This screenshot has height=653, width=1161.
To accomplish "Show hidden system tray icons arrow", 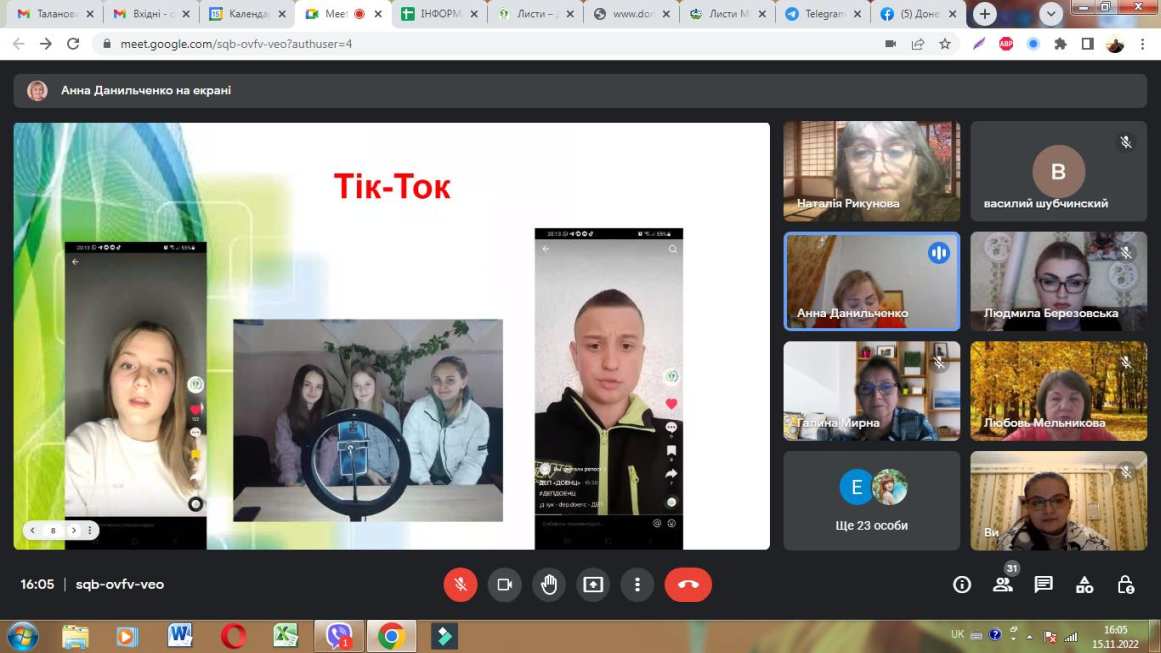I will point(1029,636).
